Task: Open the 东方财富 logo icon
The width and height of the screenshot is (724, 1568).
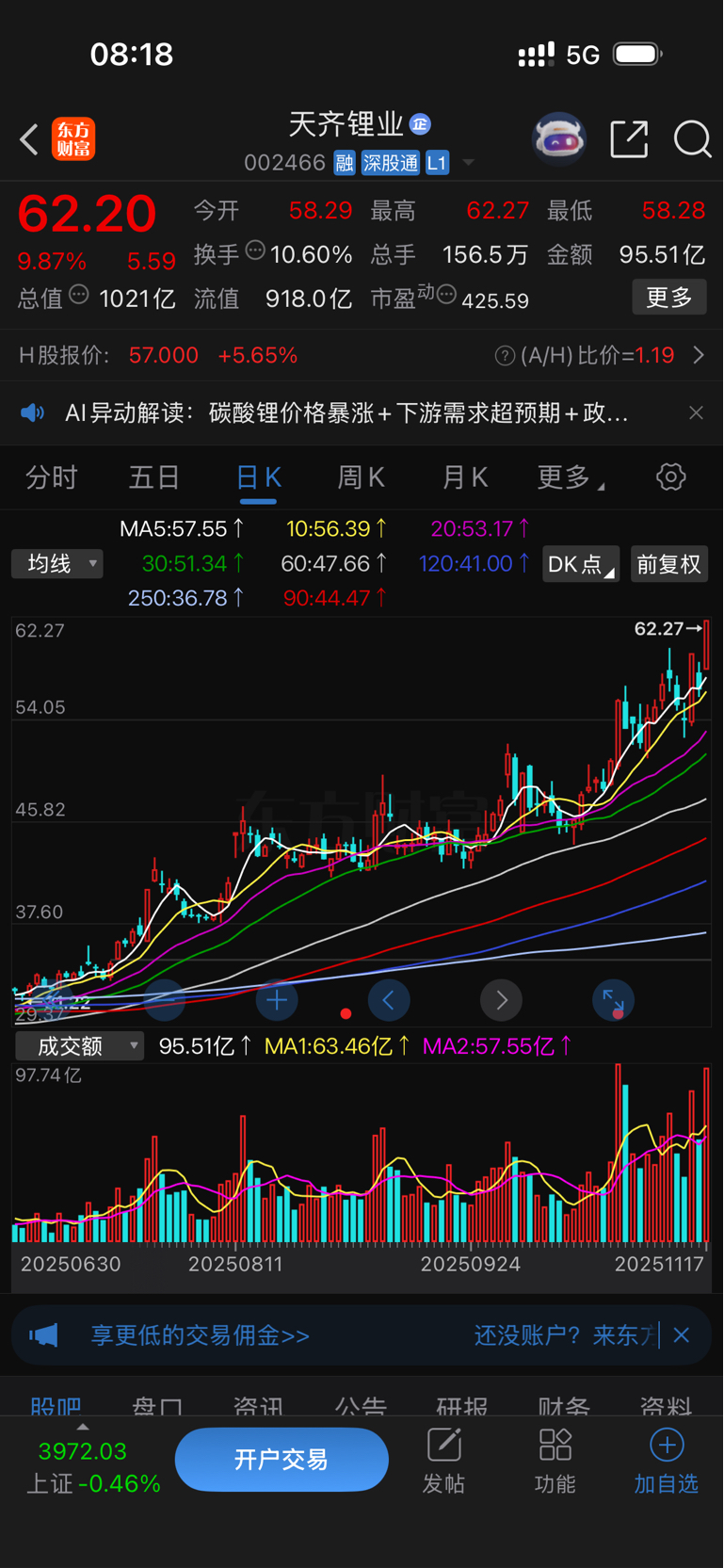Action: pos(73,139)
